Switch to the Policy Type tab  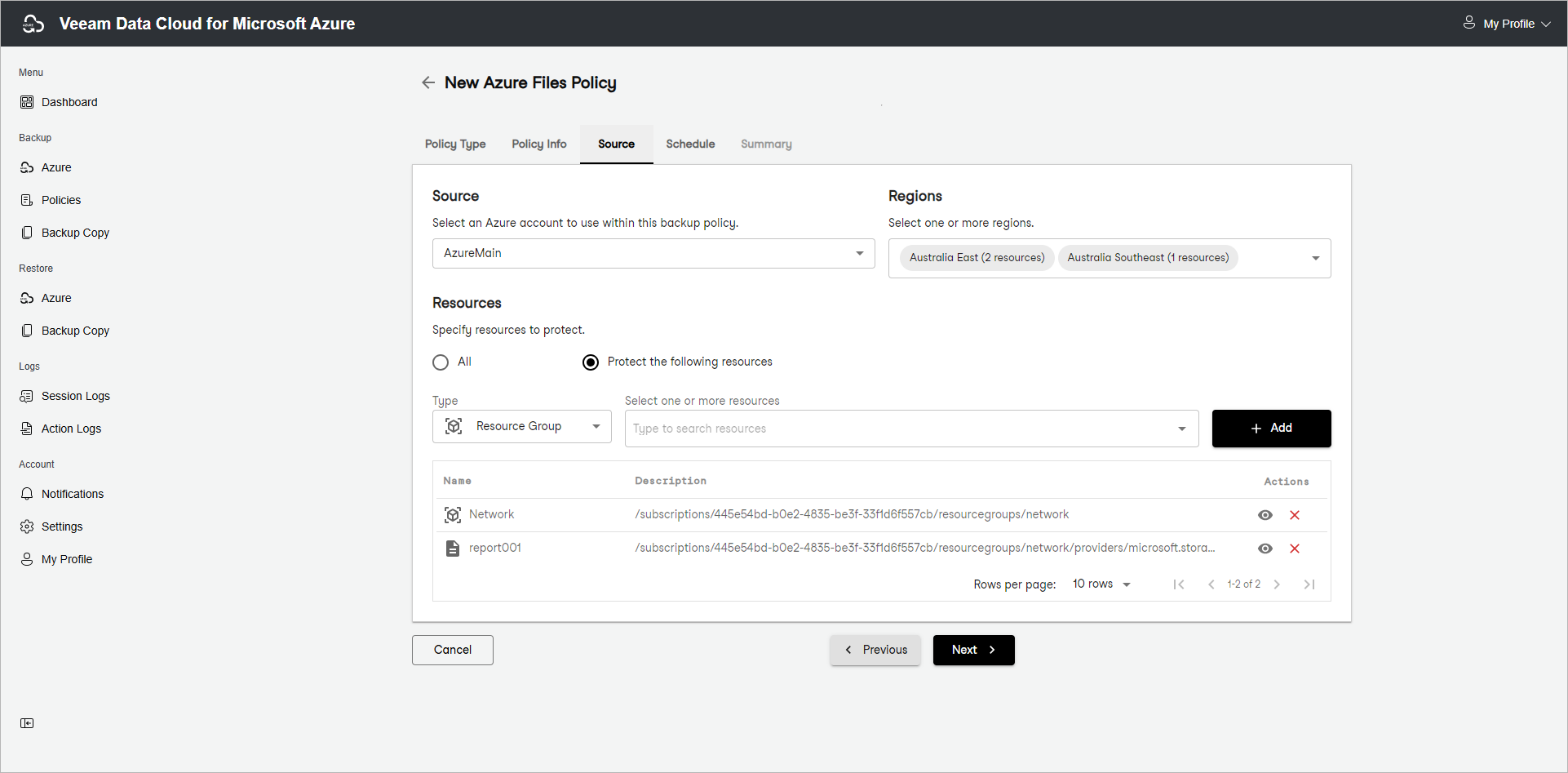[x=455, y=144]
